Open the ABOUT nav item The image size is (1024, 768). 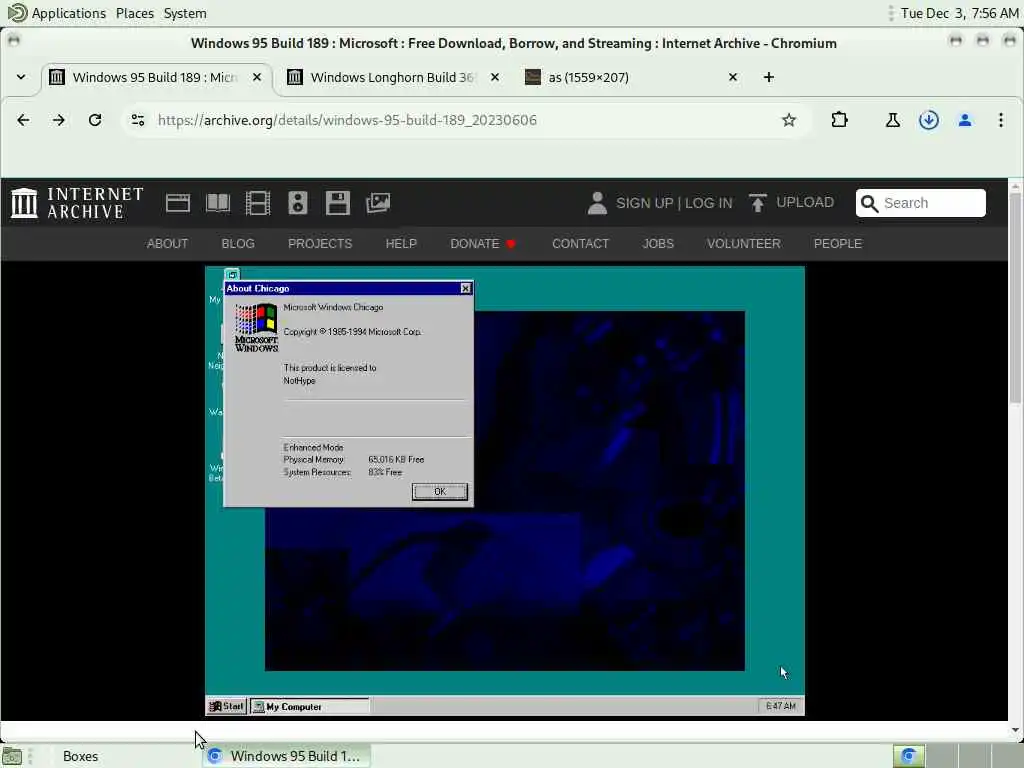[x=167, y=244]
